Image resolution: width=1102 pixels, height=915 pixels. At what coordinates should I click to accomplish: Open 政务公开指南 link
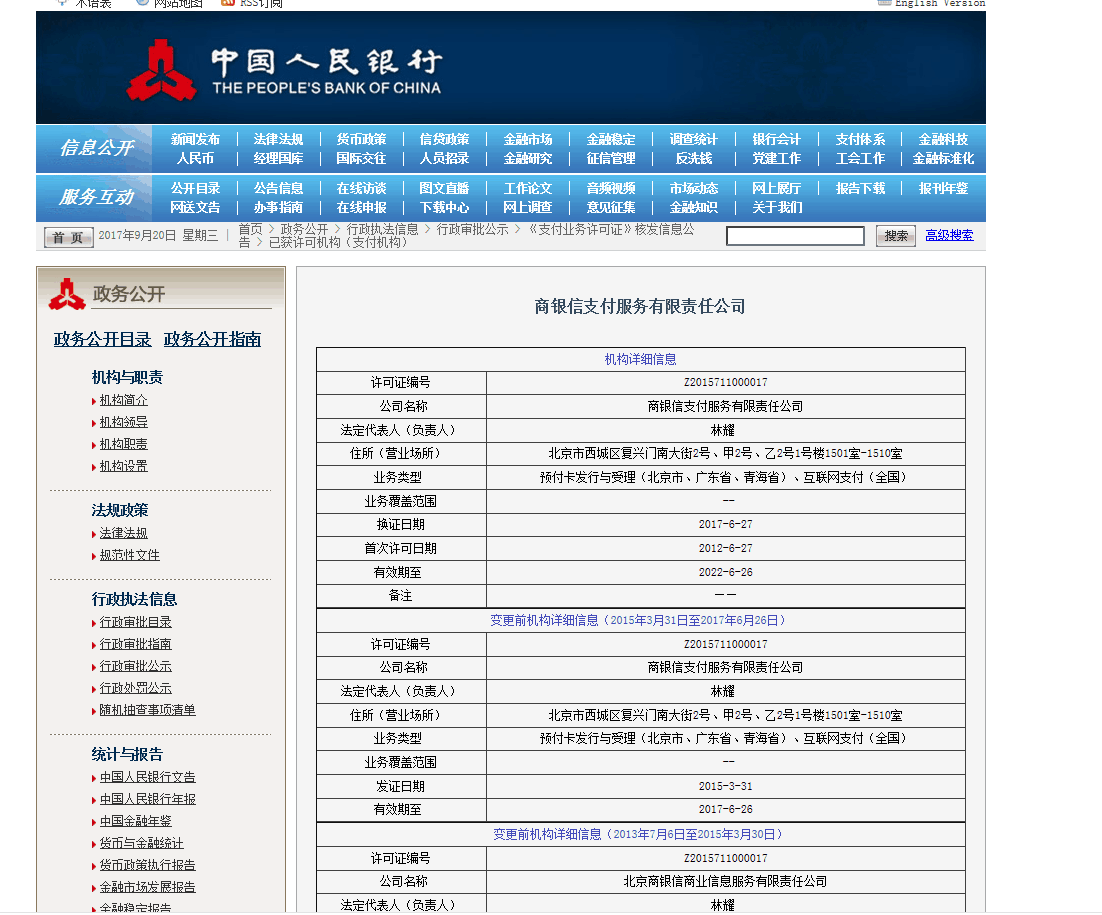212,339
